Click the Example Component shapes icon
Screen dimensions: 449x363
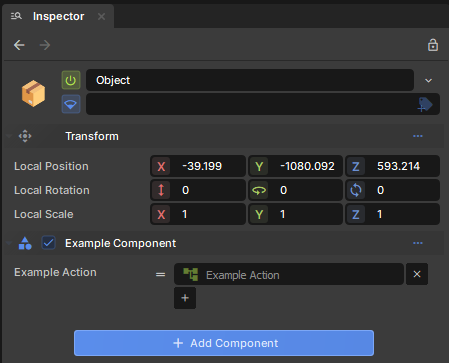pyautogui.click(x=25, y=243)
